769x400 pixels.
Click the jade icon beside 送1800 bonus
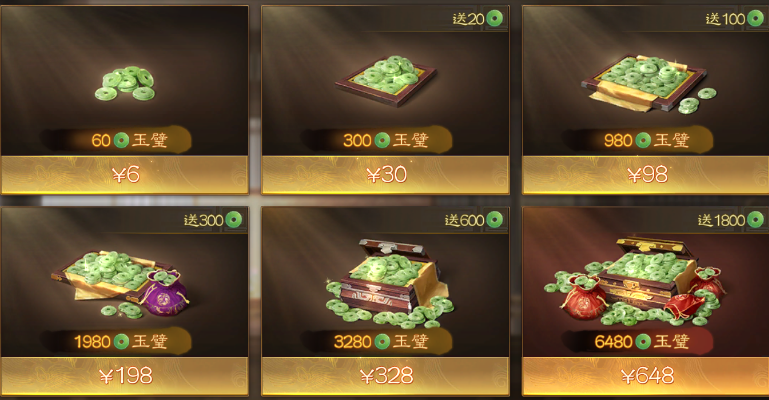point(755,220)
